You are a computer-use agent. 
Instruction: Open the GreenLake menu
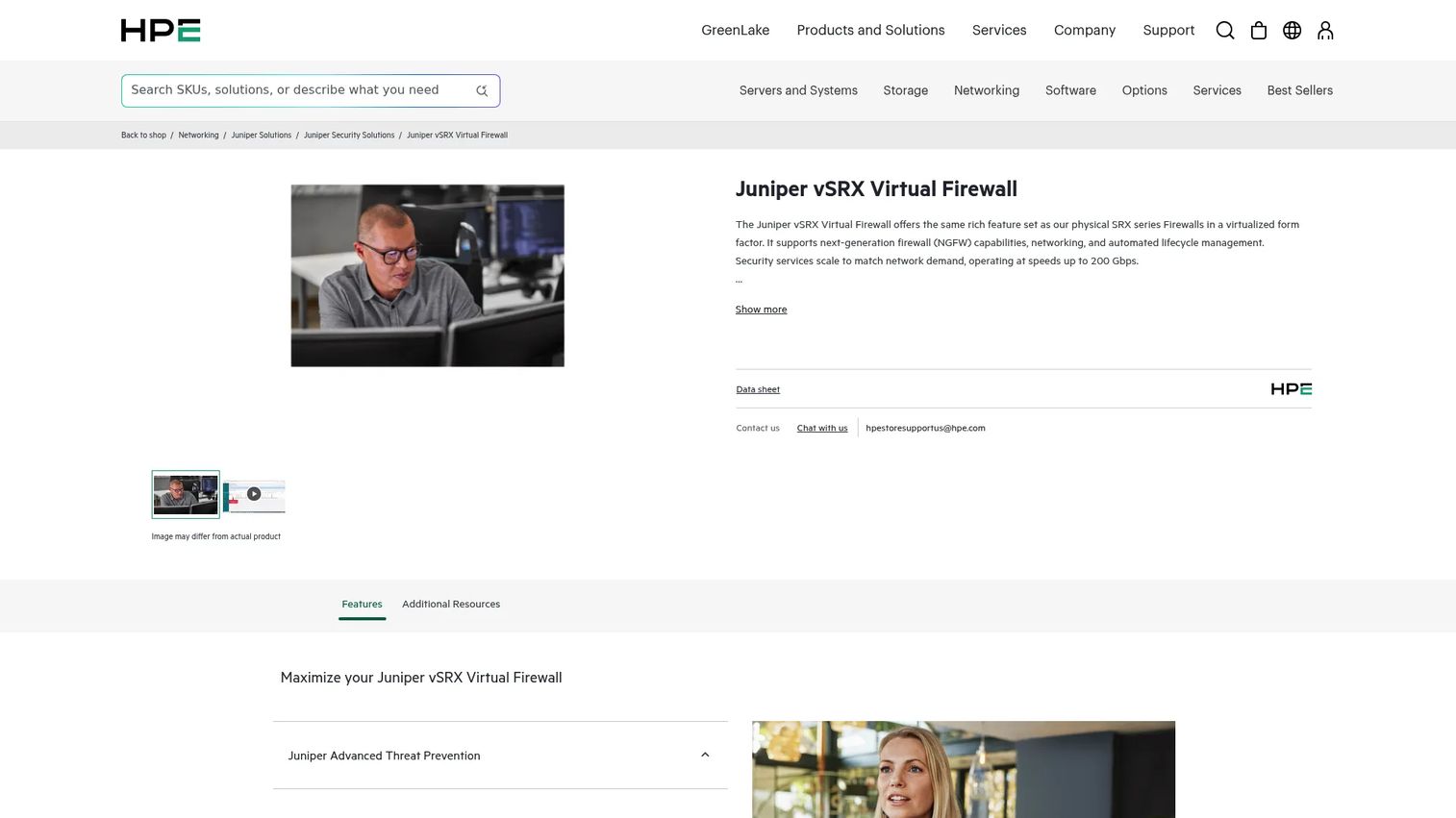coord(736,31)
